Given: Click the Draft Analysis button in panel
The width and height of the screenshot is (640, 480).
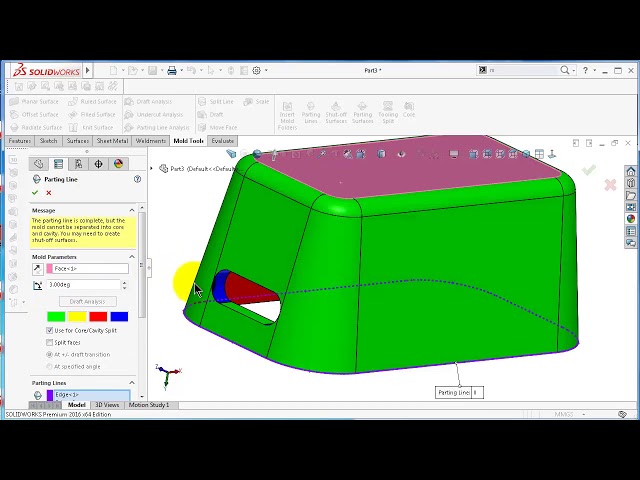Looking at the screenshot, I should [87, 302].
